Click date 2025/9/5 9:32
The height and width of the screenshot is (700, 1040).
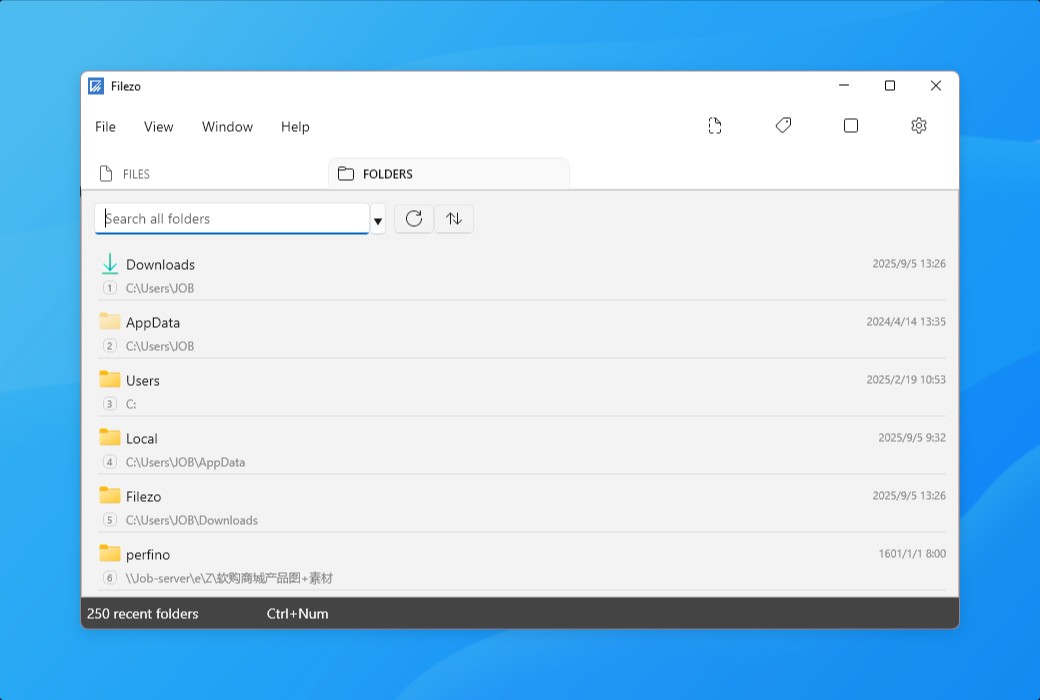point(912,438)
